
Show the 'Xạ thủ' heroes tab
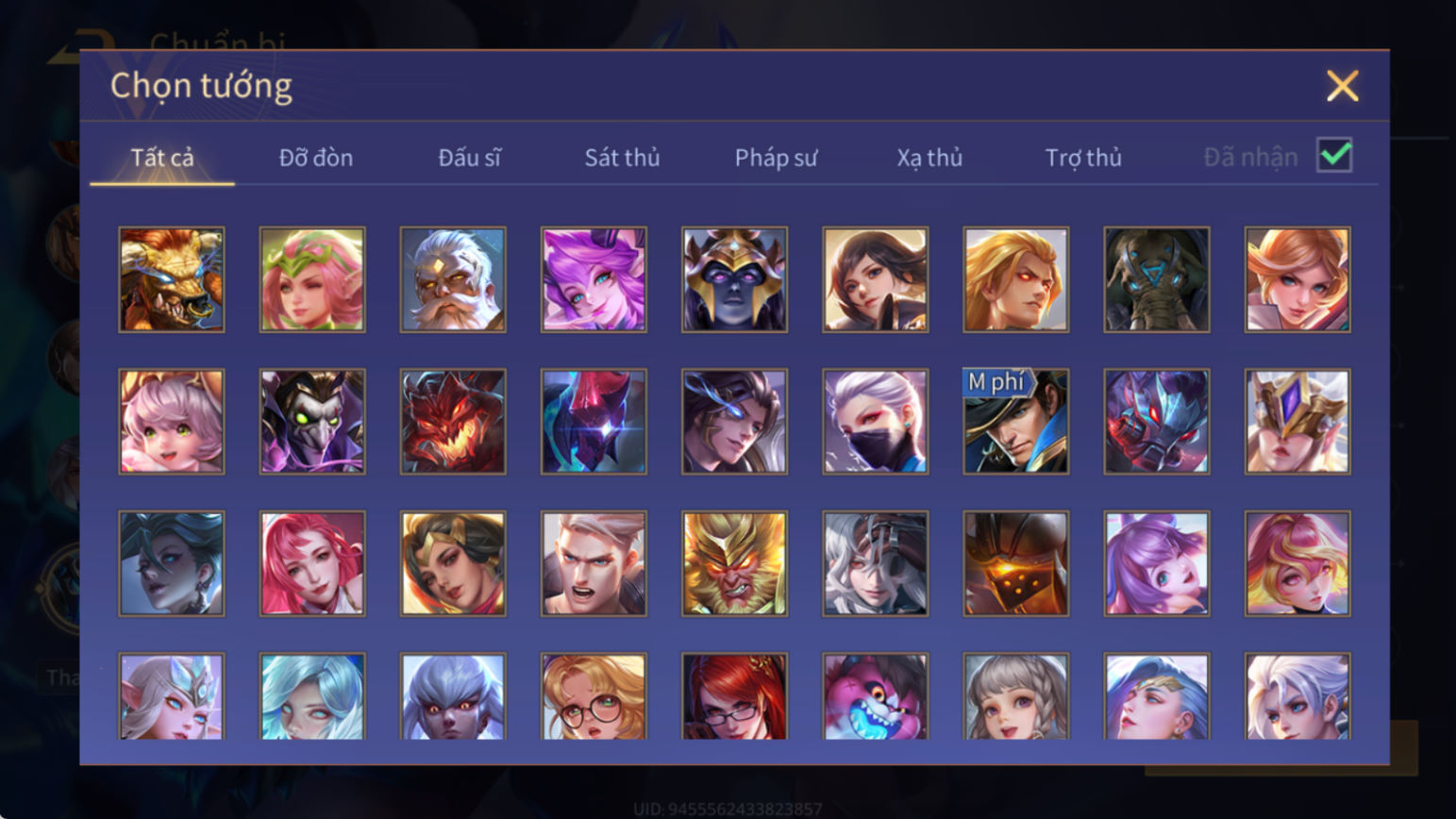pos(929,158)
